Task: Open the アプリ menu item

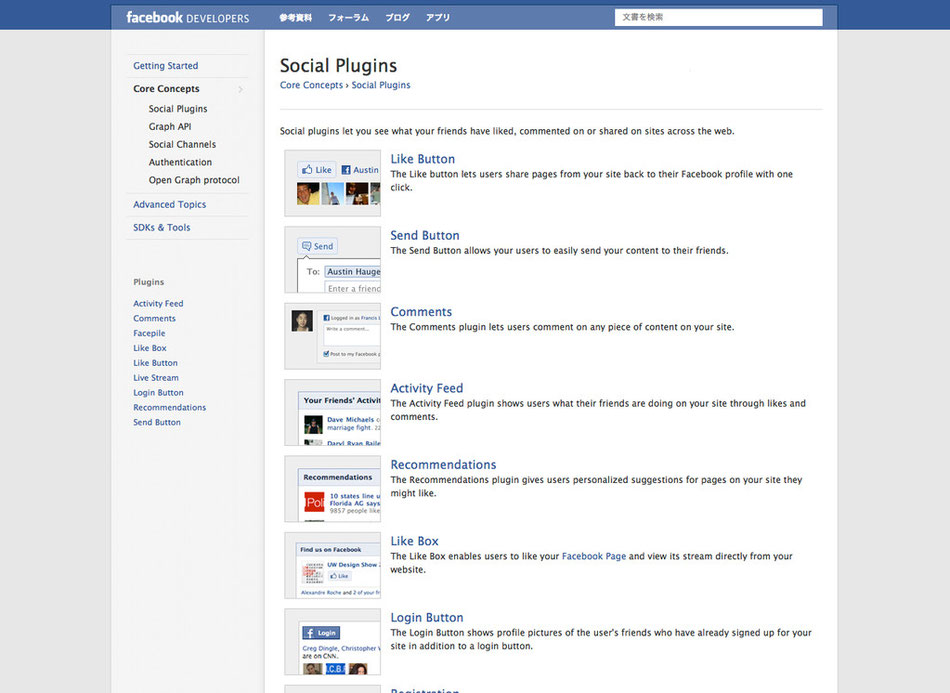Action: click(438, 18)
